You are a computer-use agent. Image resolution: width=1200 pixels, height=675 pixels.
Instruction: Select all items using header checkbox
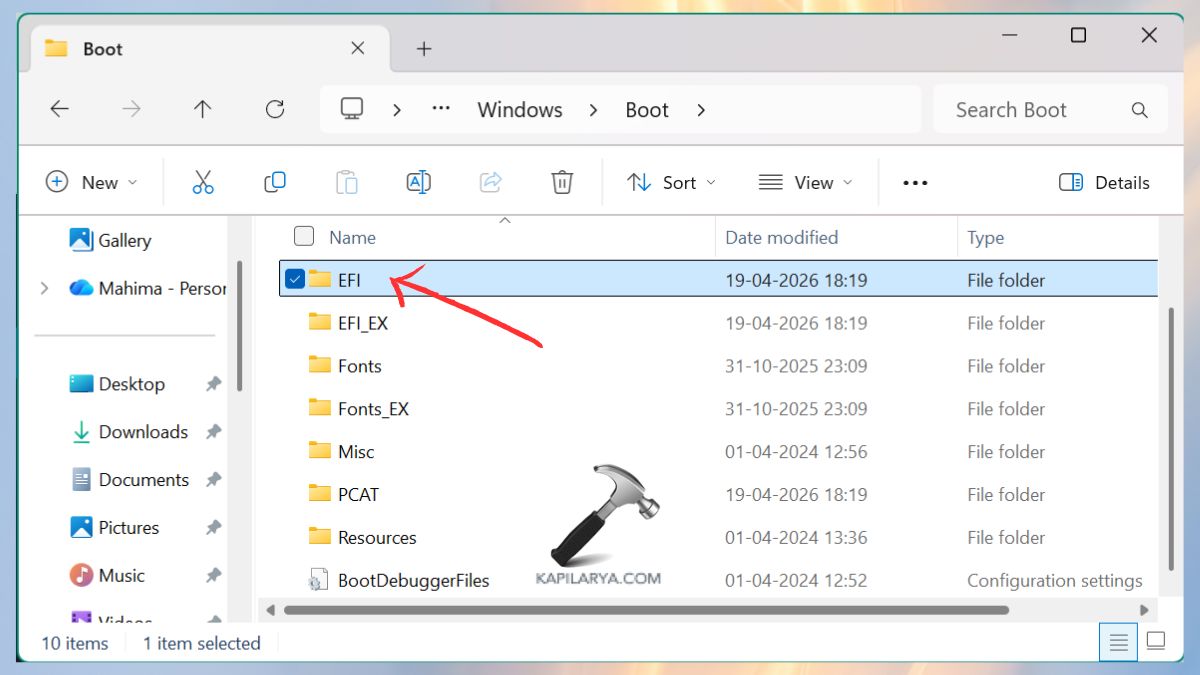click(x=303, y=236)
